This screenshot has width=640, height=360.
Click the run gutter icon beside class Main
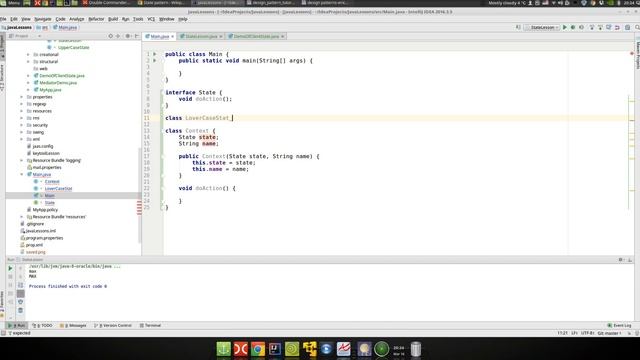coord(155,54)
